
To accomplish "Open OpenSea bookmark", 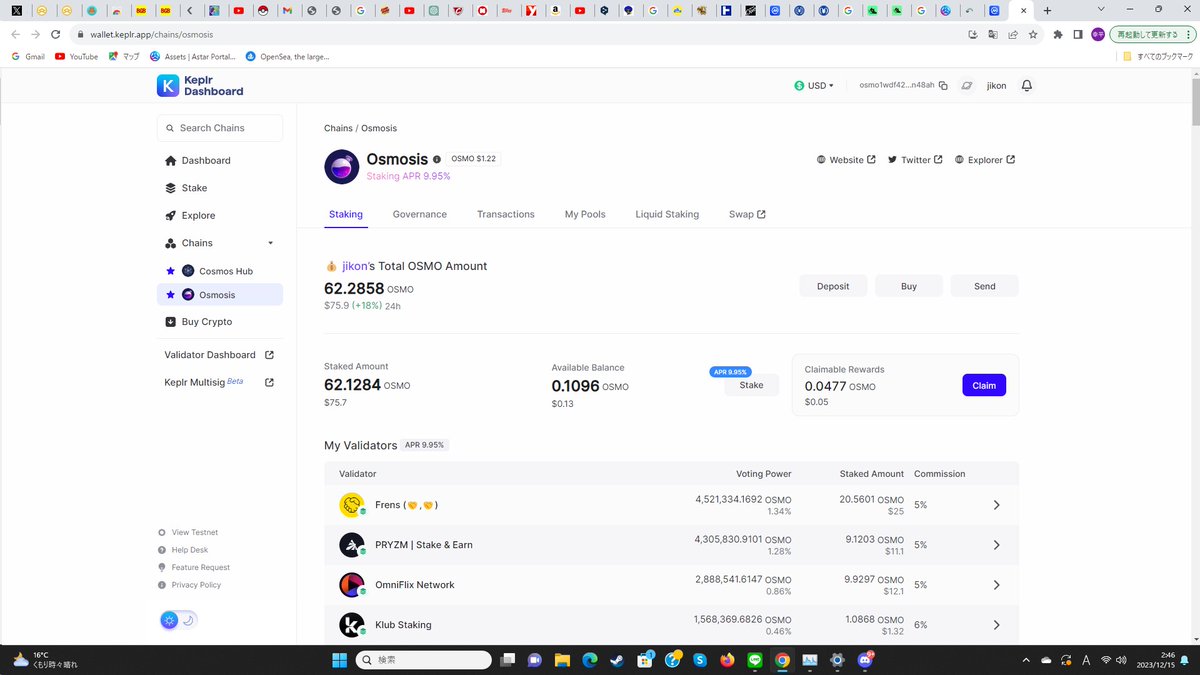I will [287, 56].
